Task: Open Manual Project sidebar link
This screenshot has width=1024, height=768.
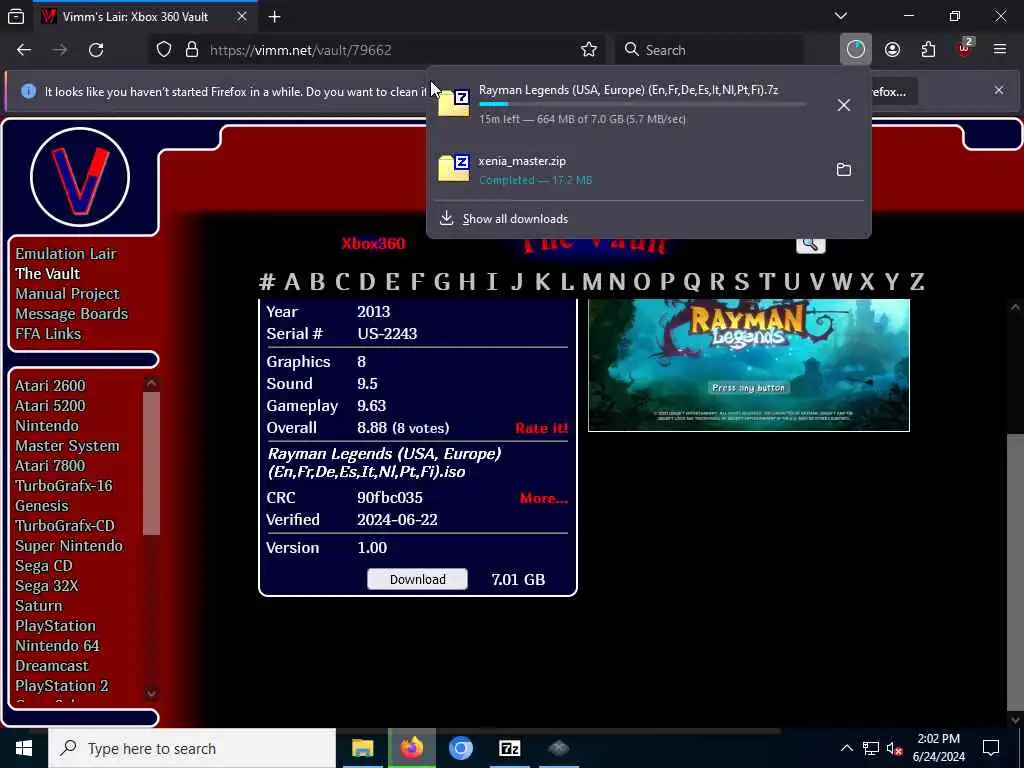Action: tap(67, 294)
